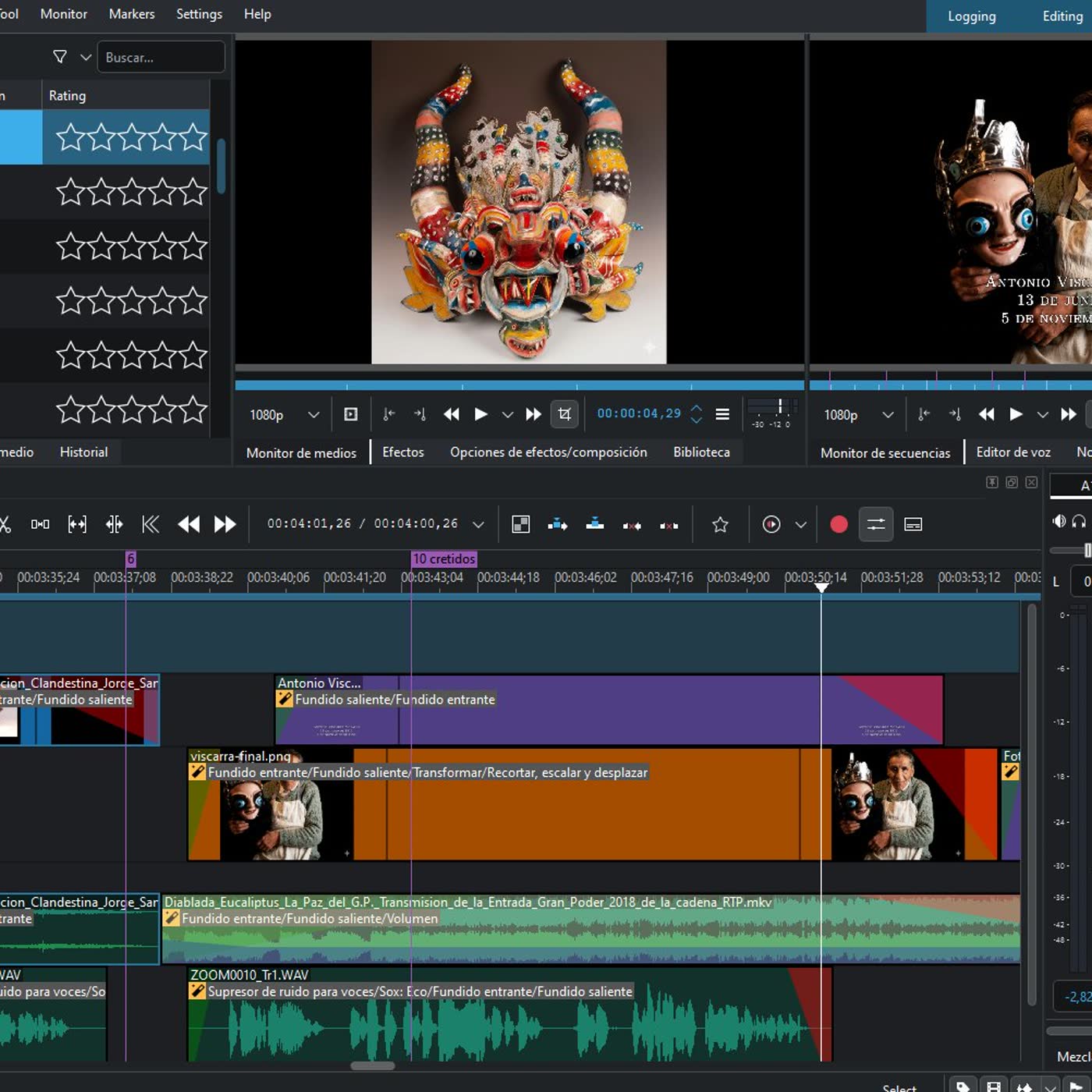This screenshot has height=1092, width=1092.
Task: Sort the bin by the Rating column
Action: [125, 95]
